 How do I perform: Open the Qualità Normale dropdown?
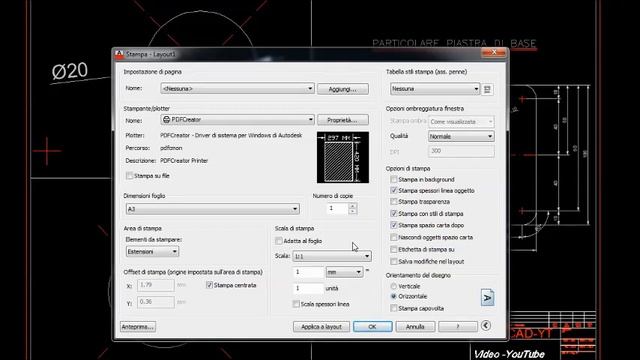[461, 136]
